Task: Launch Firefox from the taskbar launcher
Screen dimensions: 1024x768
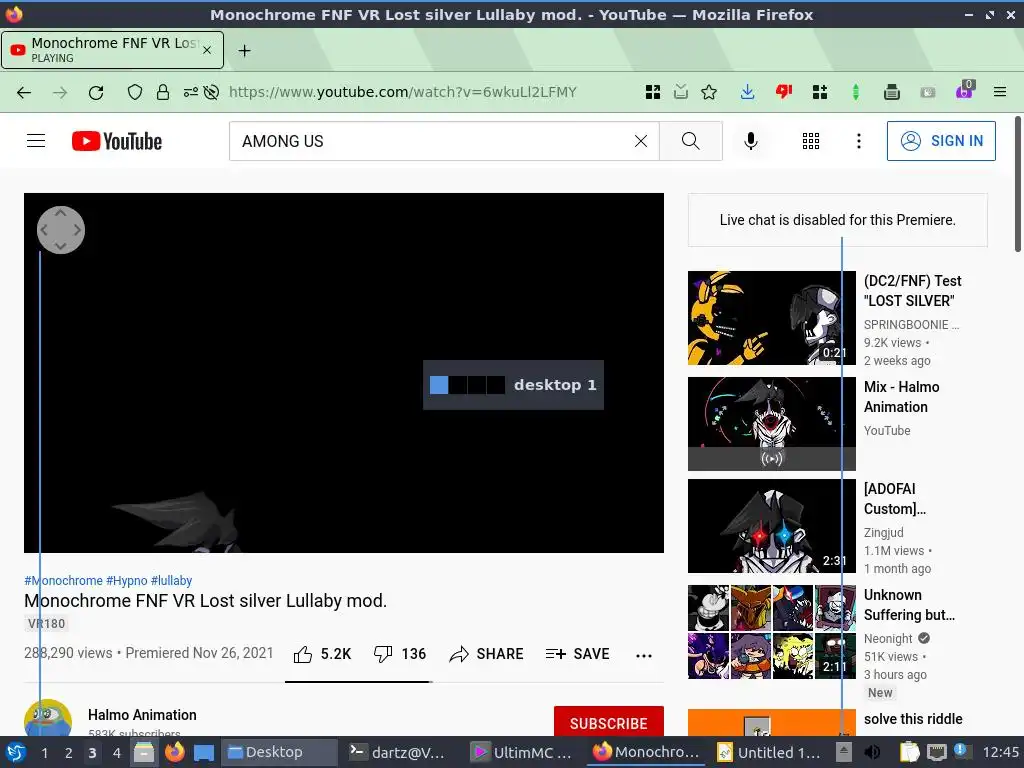Action: 174,752
